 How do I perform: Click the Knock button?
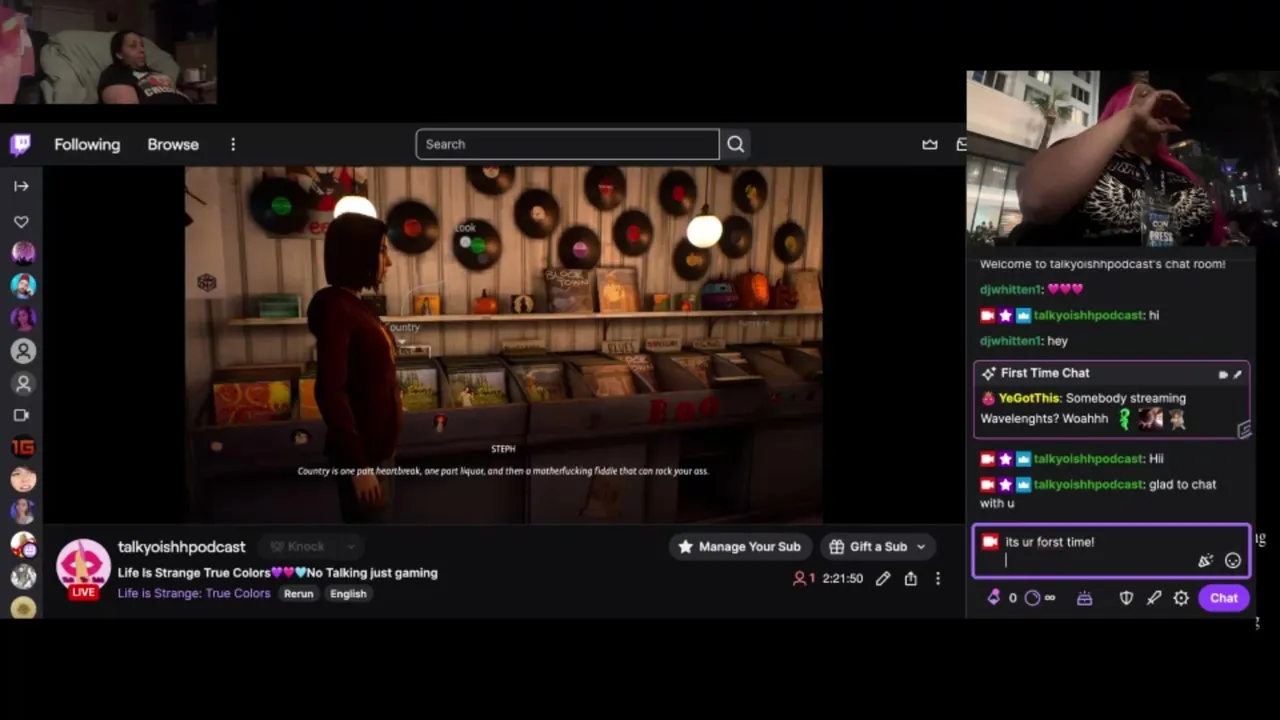298,547
